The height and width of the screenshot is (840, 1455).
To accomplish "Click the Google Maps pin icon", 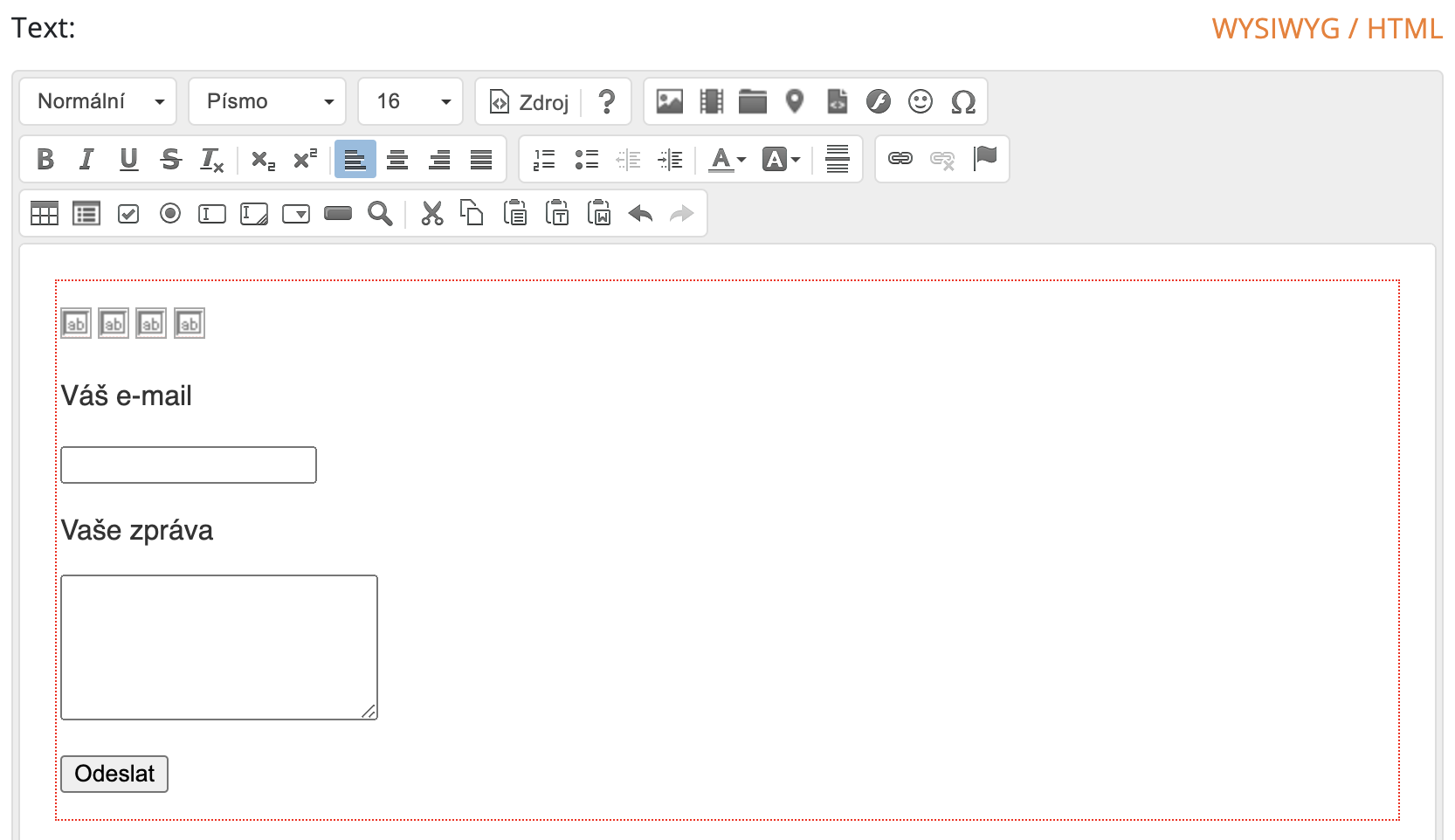I will click(x=794, y=101).
